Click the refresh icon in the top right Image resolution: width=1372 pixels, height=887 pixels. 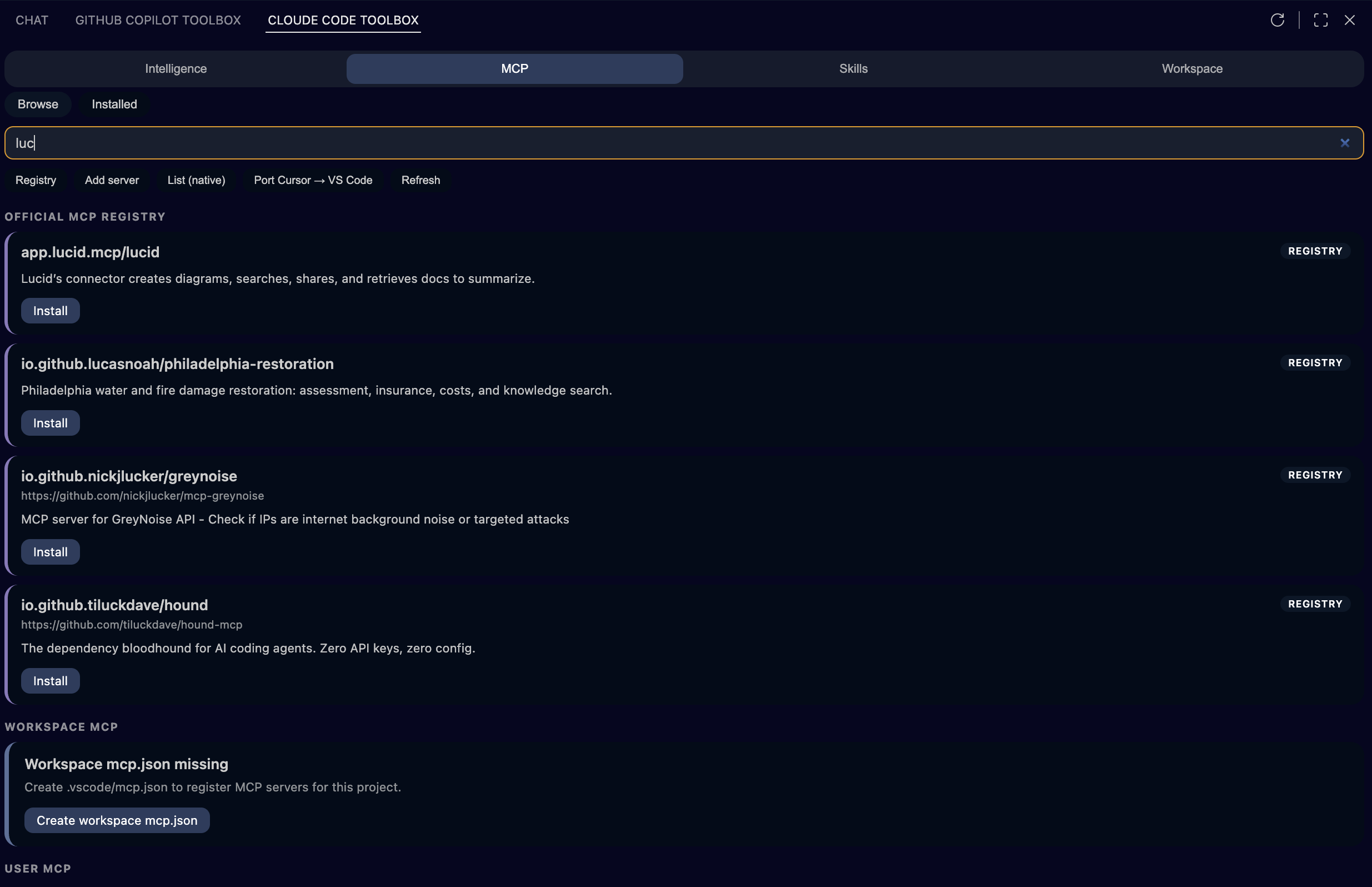pyautogui.click(x=1278, y=19)
